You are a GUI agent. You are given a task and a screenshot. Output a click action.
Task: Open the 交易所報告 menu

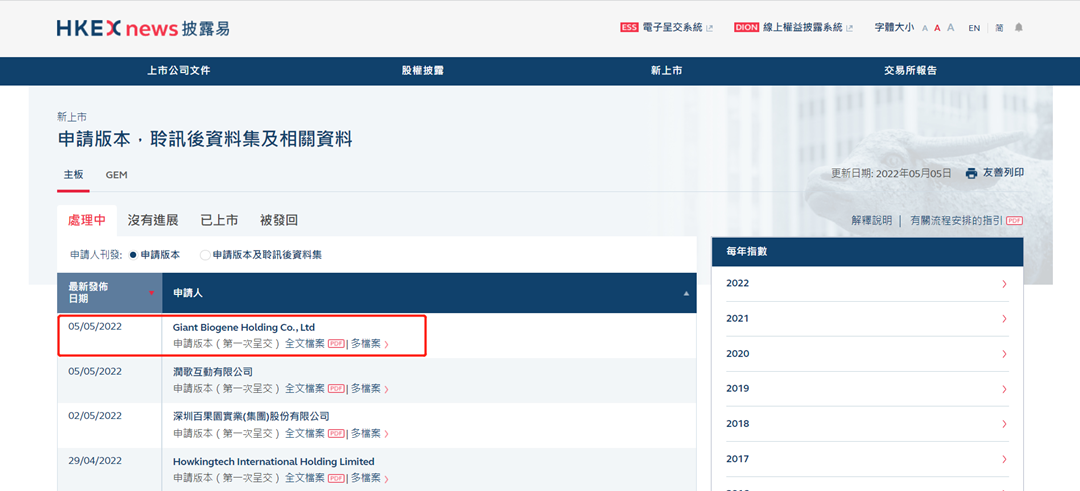point(911,70)
